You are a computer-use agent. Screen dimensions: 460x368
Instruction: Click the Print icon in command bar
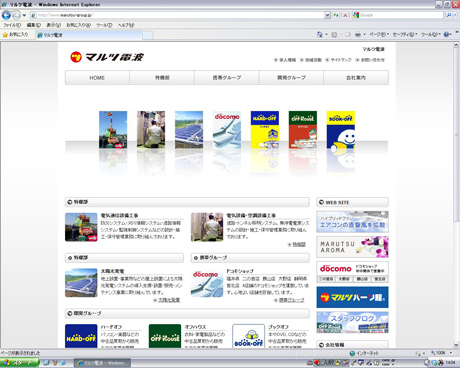click(x=358, y=34)
